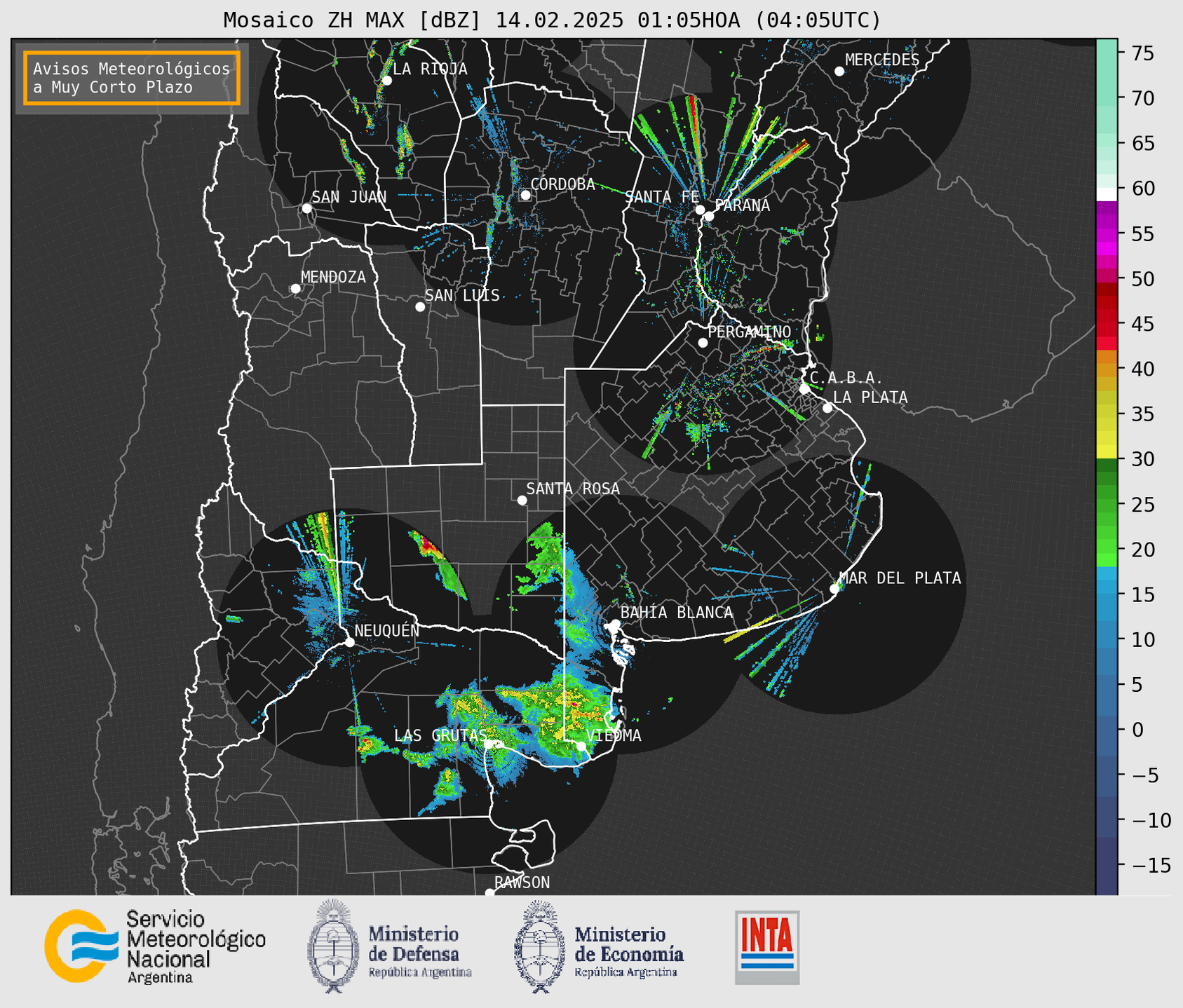Select the Paraná city marker dot
Screen dimensions: 1183x1008
tap(709, 216)
